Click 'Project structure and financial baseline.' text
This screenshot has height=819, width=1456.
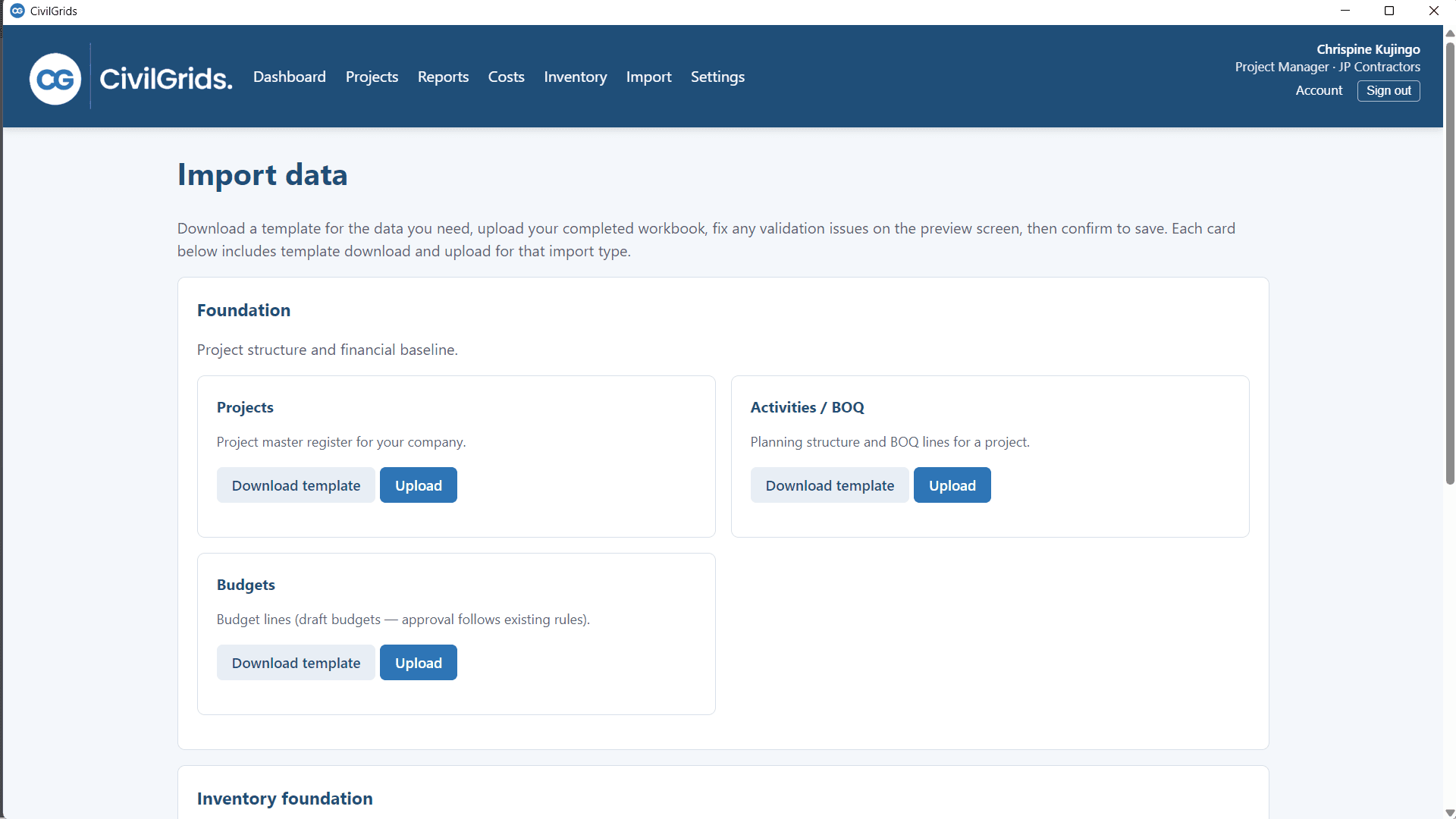tap(328, 350)
